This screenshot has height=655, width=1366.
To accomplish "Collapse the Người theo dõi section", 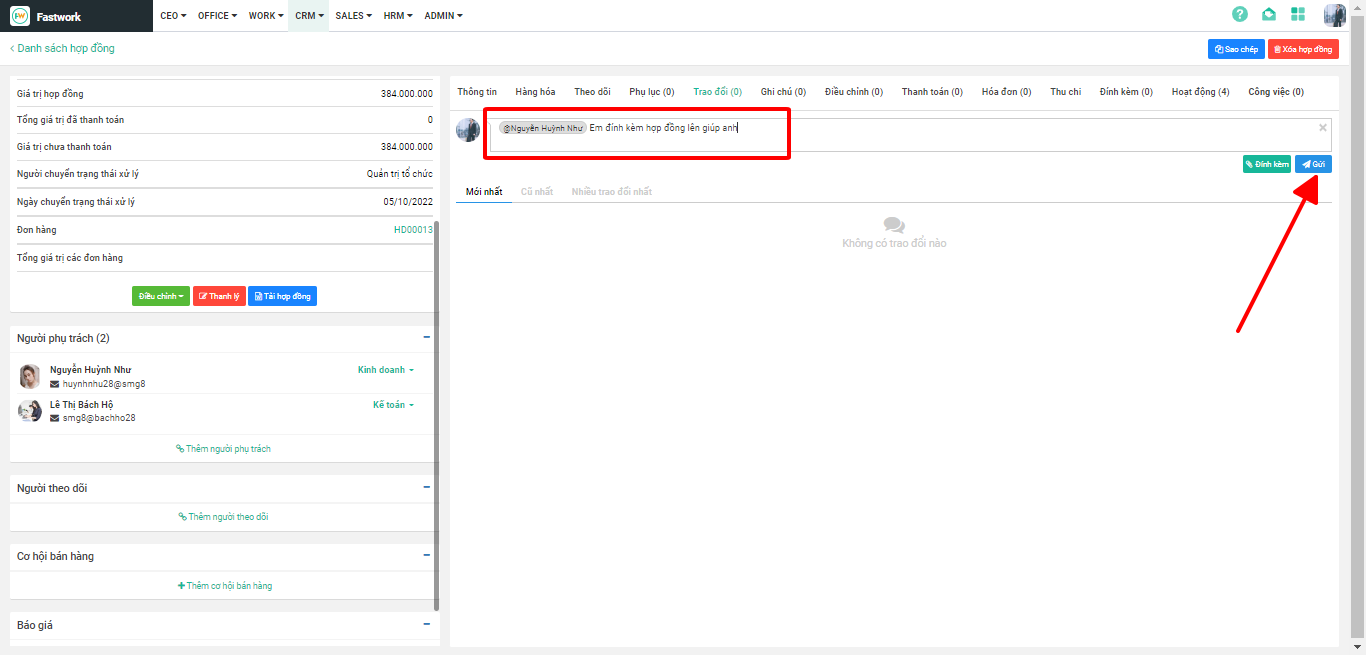I will click(427, 488).
